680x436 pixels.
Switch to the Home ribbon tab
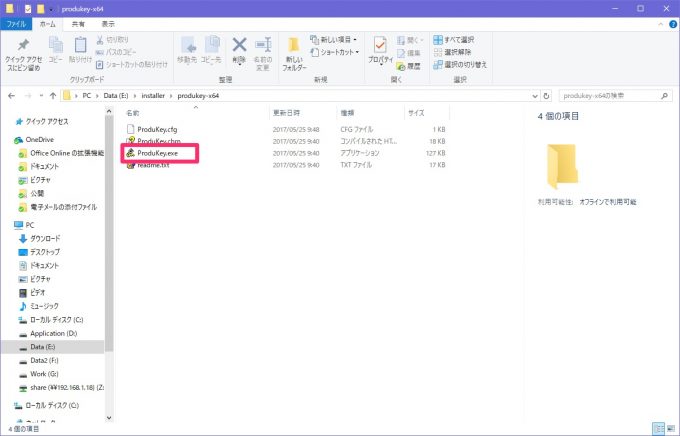[x=47, y=24]
